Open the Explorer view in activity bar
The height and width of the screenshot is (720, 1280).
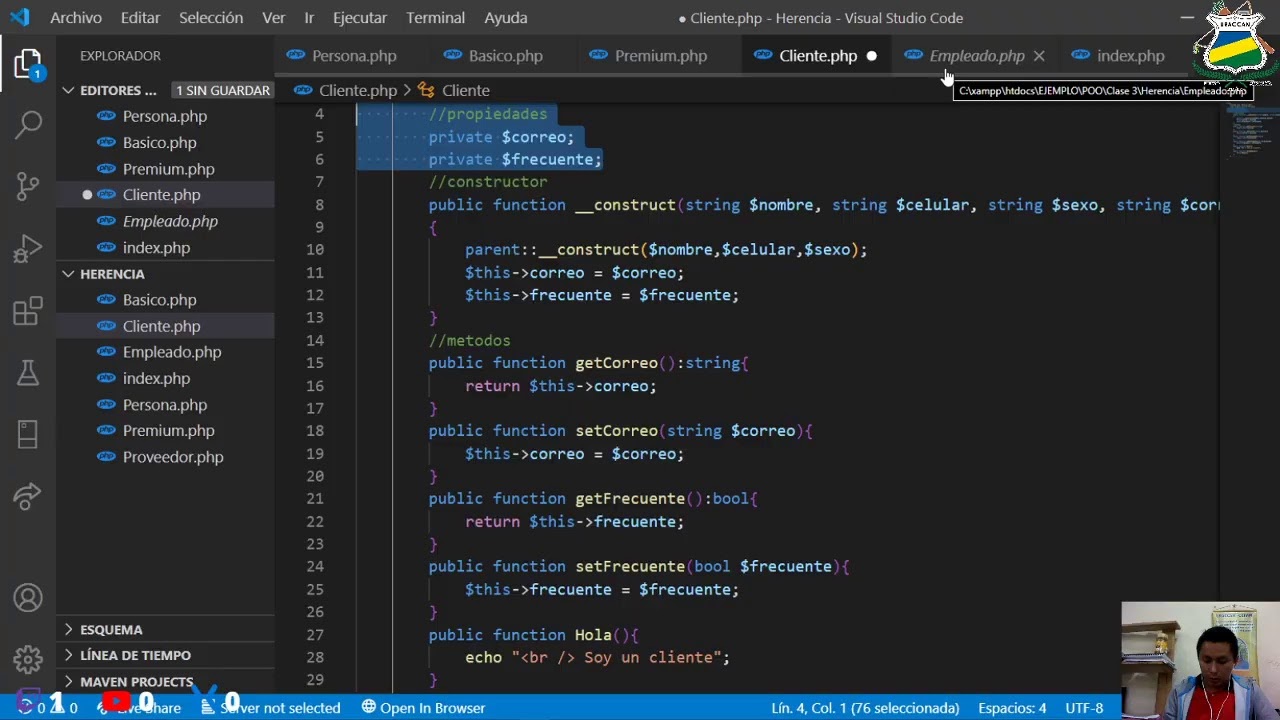[28, 65]
